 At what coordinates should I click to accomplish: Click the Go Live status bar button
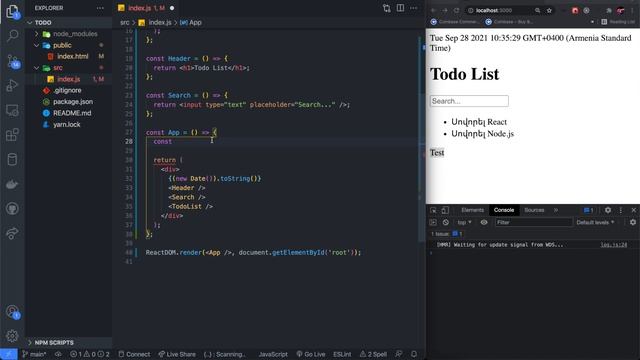(311, 354)
